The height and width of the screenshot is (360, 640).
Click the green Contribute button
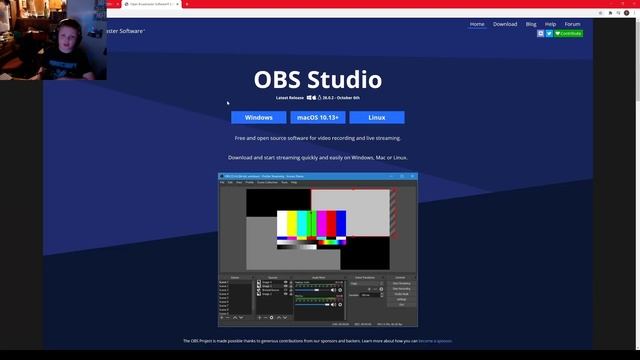tap(568, 33)
